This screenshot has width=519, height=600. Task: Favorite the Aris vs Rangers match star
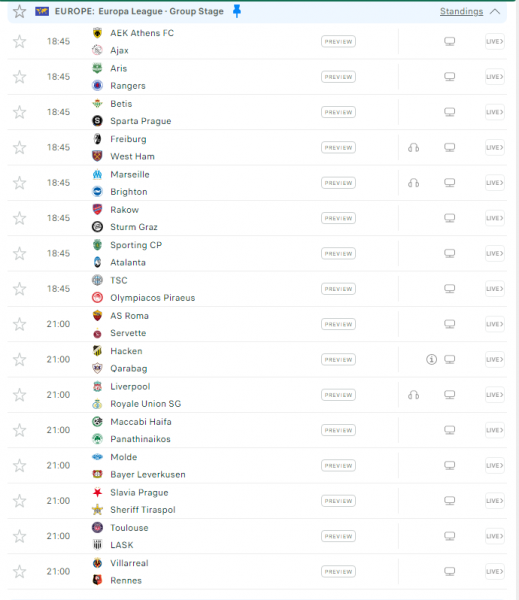[x=20, y=77]
